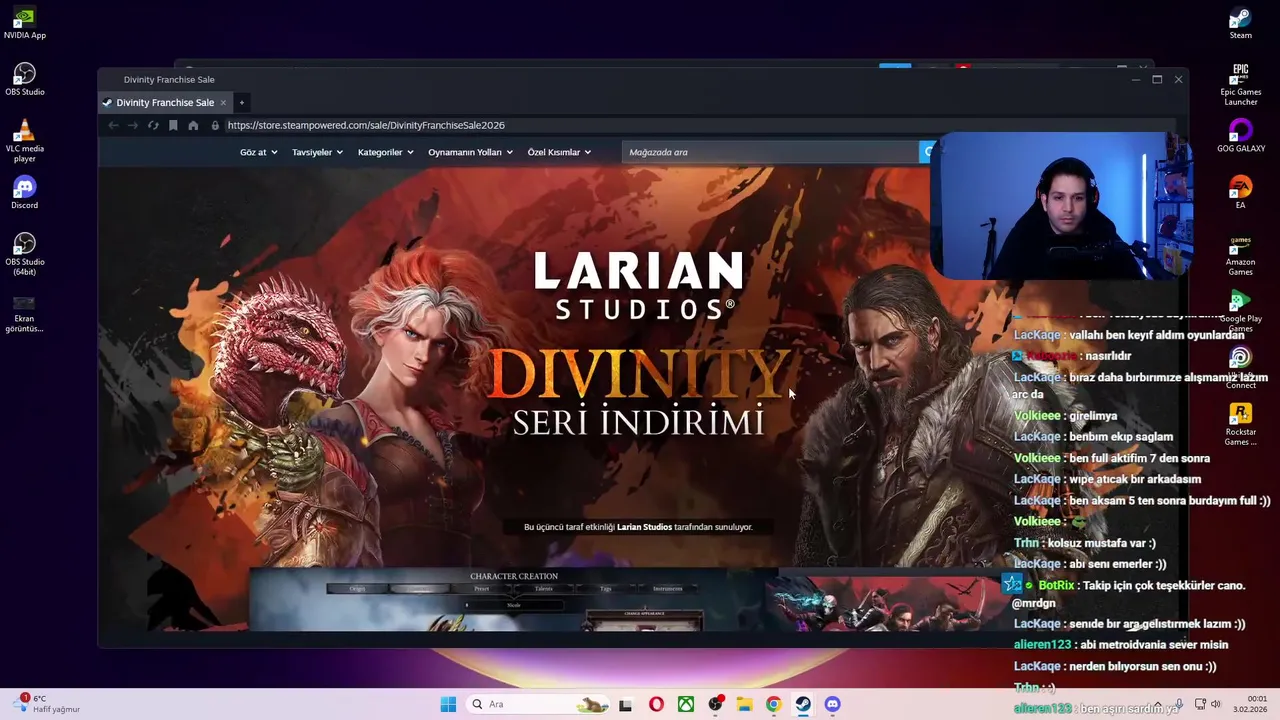
Task: Select the Divinity Franchise Sale tab
Action: (x=164, y=102)
